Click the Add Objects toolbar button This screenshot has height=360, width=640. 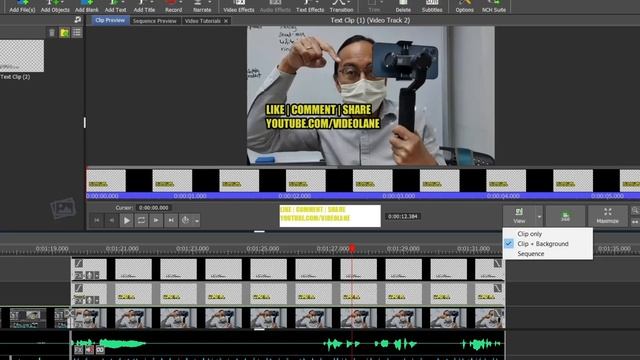[x=55, y=7]
